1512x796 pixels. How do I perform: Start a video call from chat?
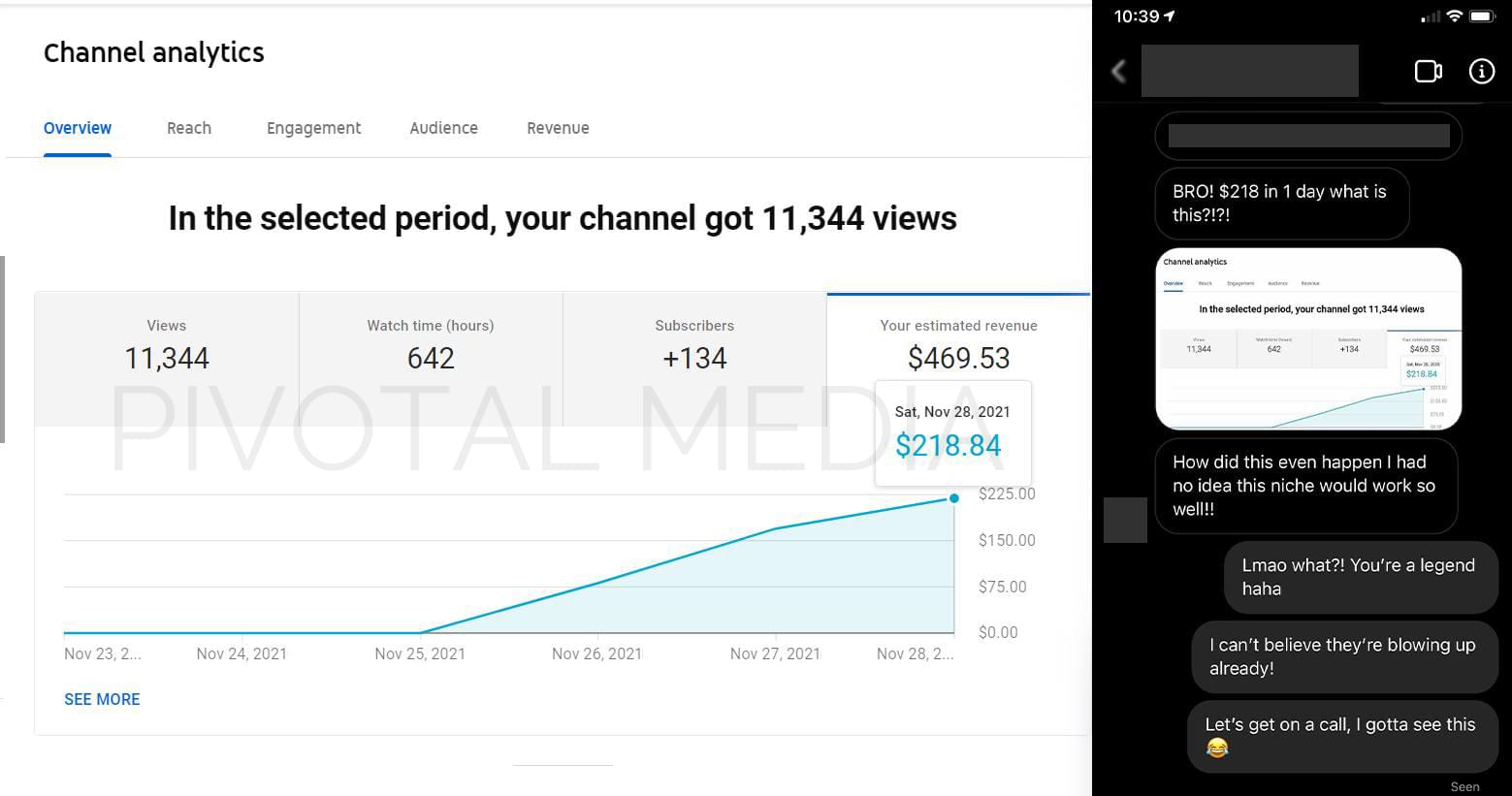1428,71
